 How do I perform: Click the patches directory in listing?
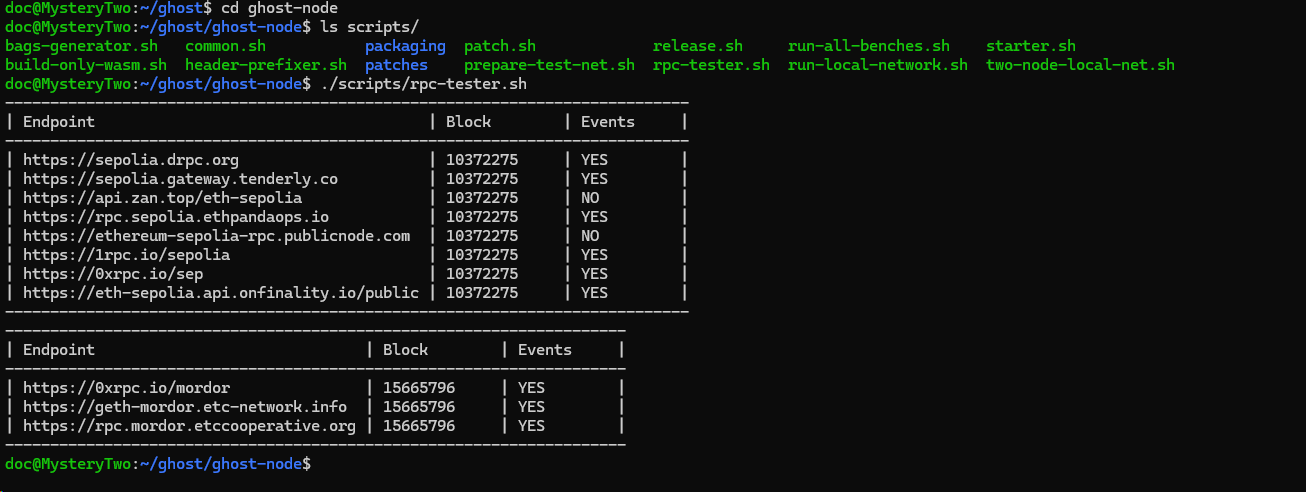pos(396,65)
